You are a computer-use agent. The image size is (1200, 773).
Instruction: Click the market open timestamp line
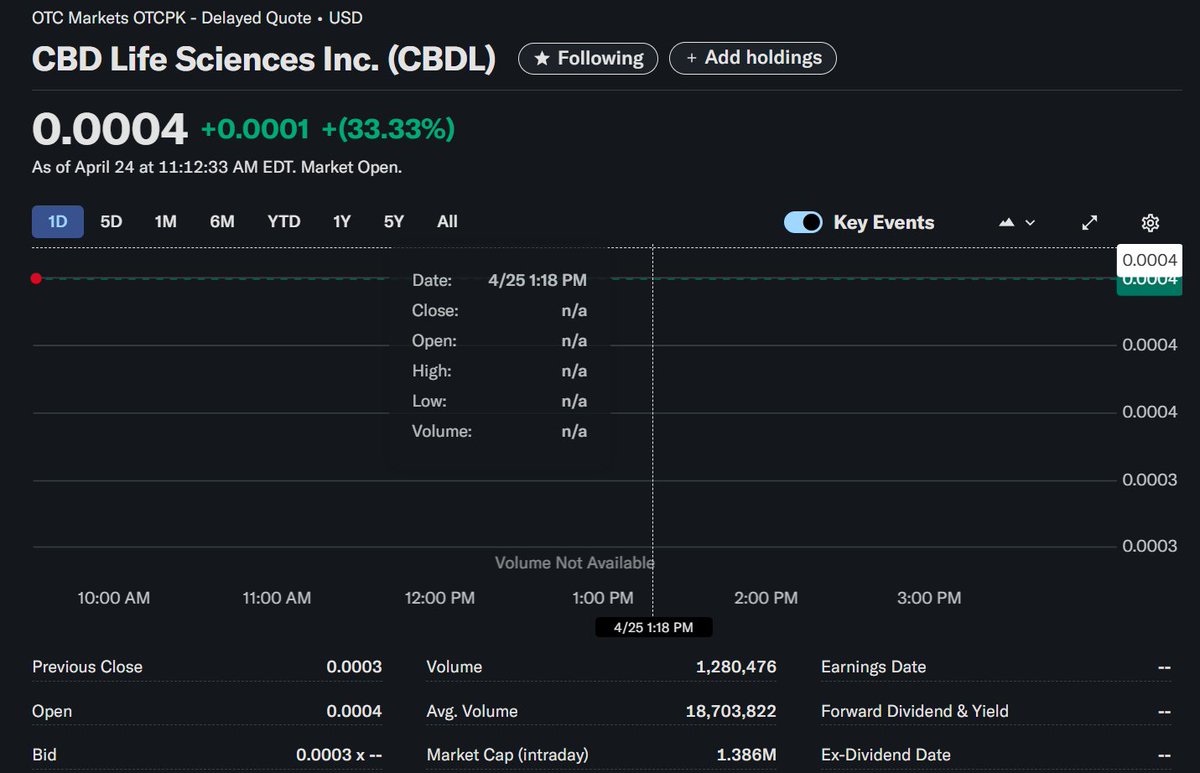(217, 167)
